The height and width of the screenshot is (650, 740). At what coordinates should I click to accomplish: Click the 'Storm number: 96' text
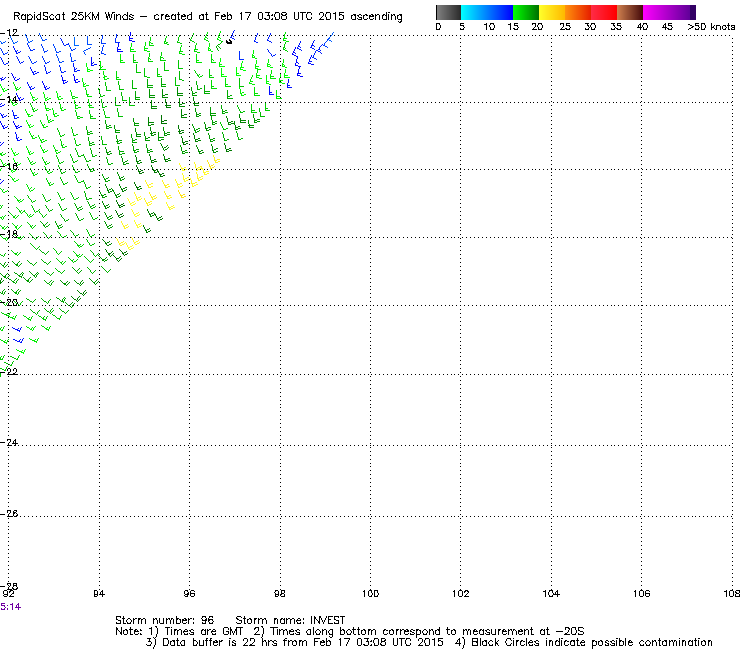[x=164, y=620]
